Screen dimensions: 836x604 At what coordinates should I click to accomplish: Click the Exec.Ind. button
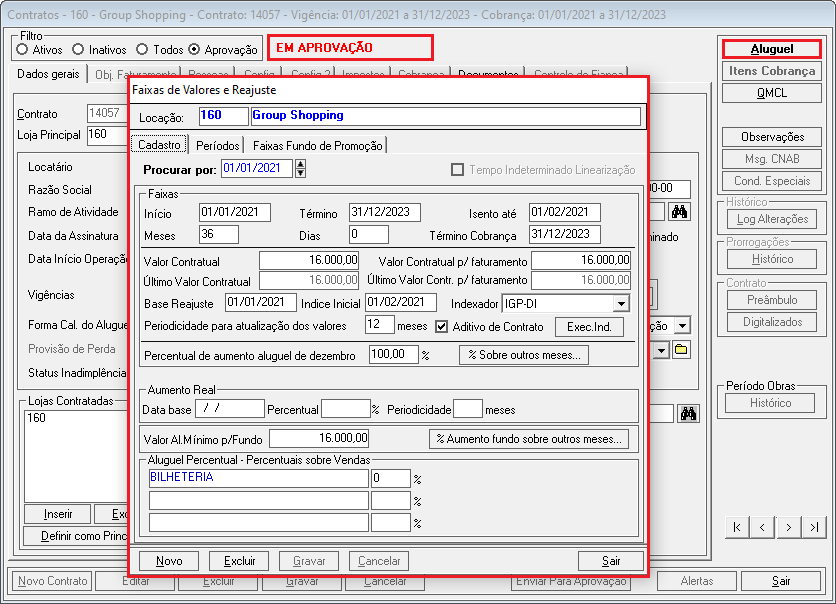click(589, 327)
